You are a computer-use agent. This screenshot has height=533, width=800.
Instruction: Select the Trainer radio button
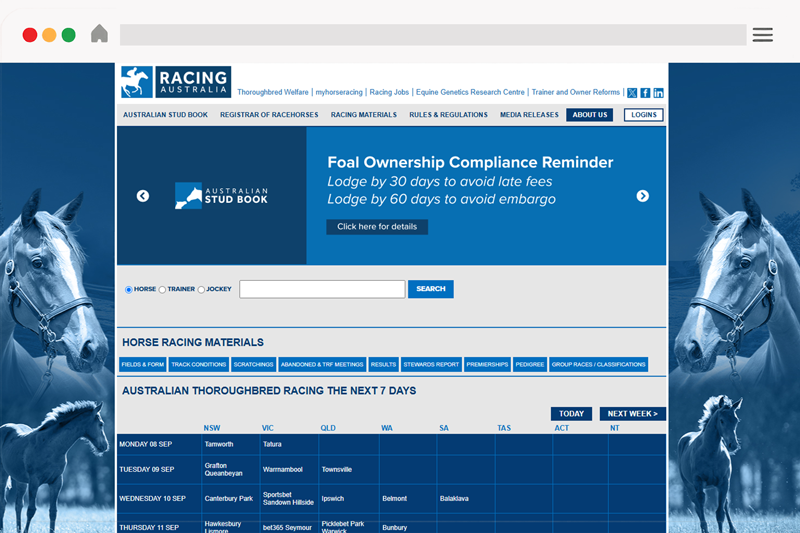coord(162,290)
